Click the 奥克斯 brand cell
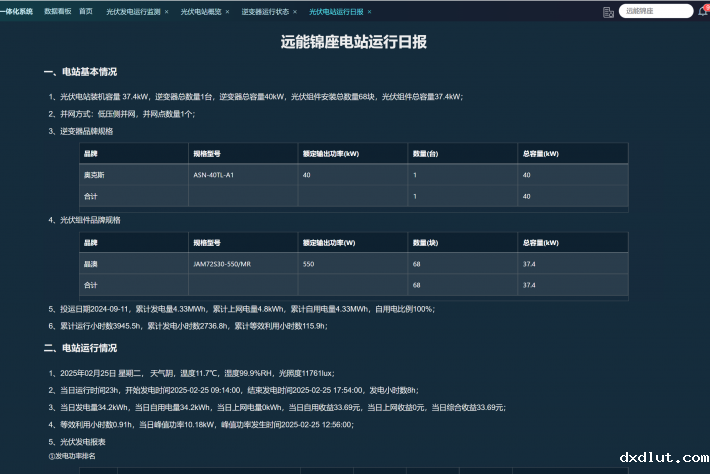Viewport: 710px width, 474px height. [x=134, y=175]
